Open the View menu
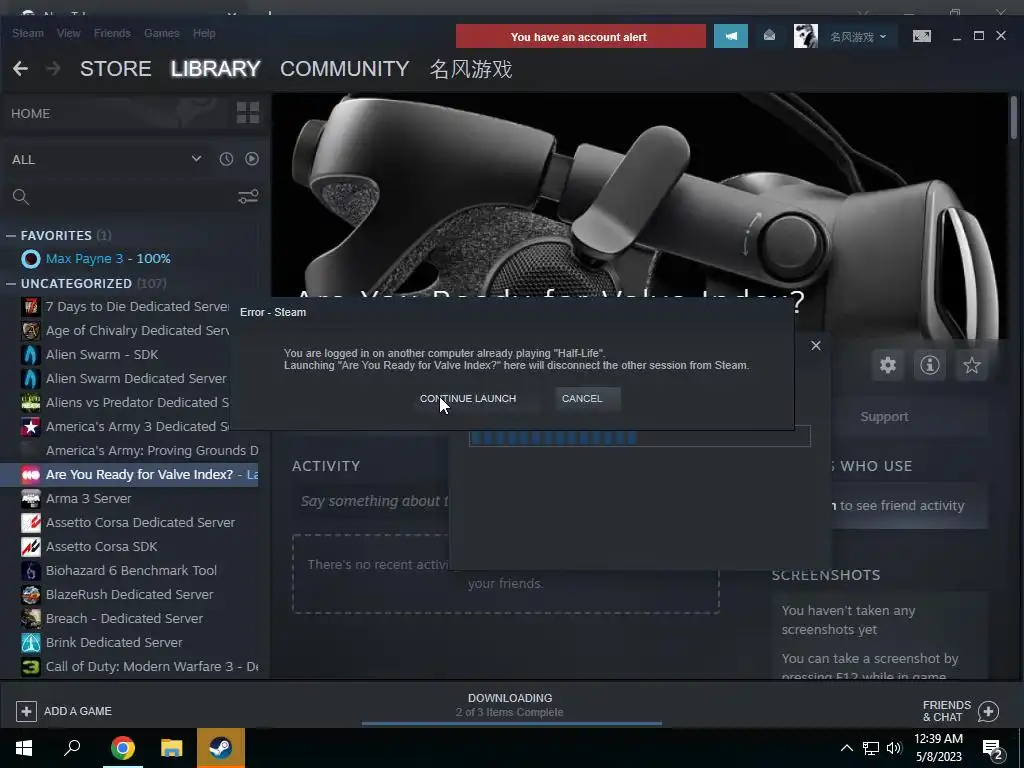Viewport: 1024px width, 768px height. [x=69, y=33]
